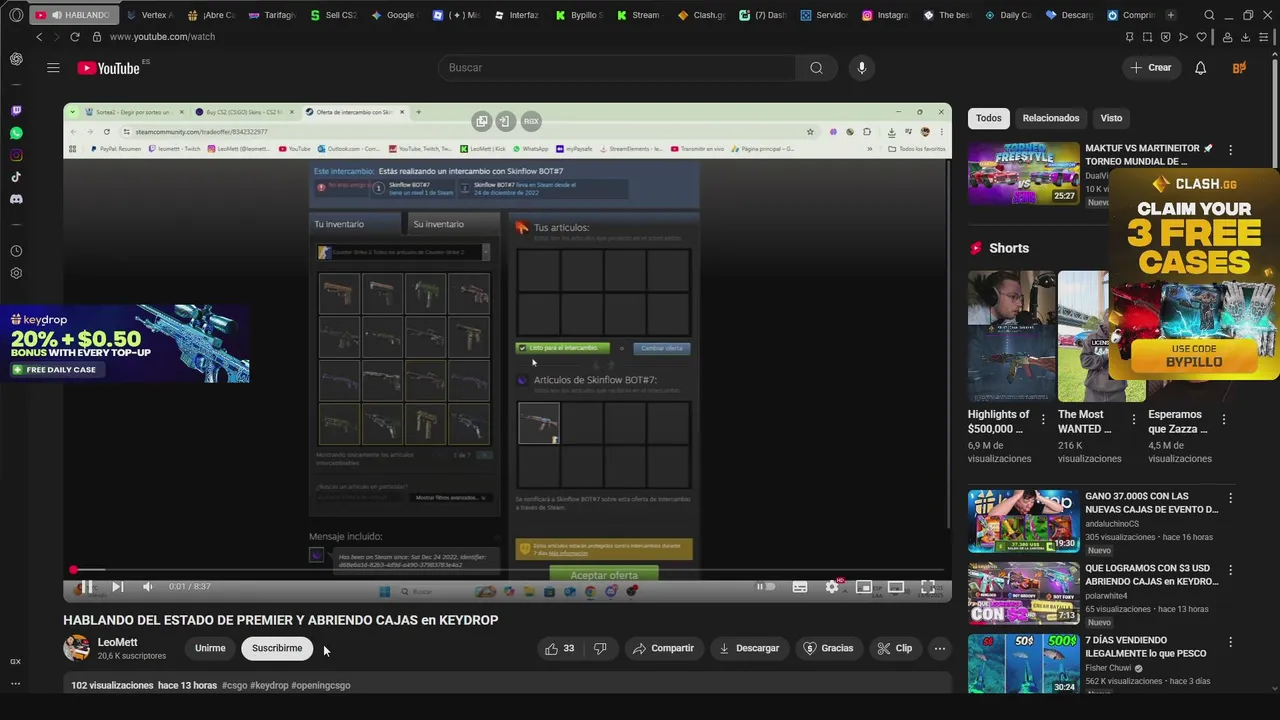This screenshot has height=720, width=1280.
Task: Open Opera main menu logo icon
Action: click(16, 15)
